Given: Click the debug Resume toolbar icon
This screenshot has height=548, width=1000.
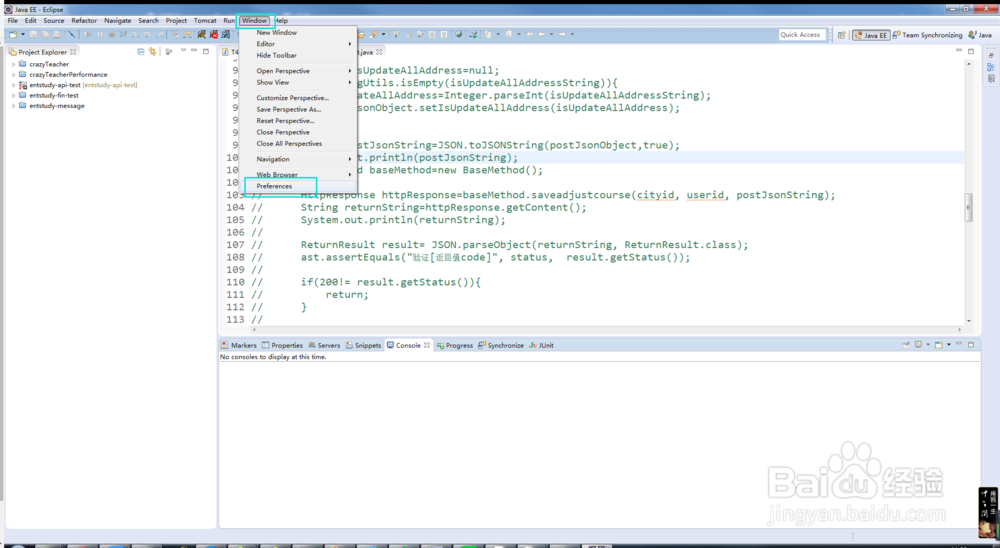Looking at the screenshot, I should tap(88, 34).
